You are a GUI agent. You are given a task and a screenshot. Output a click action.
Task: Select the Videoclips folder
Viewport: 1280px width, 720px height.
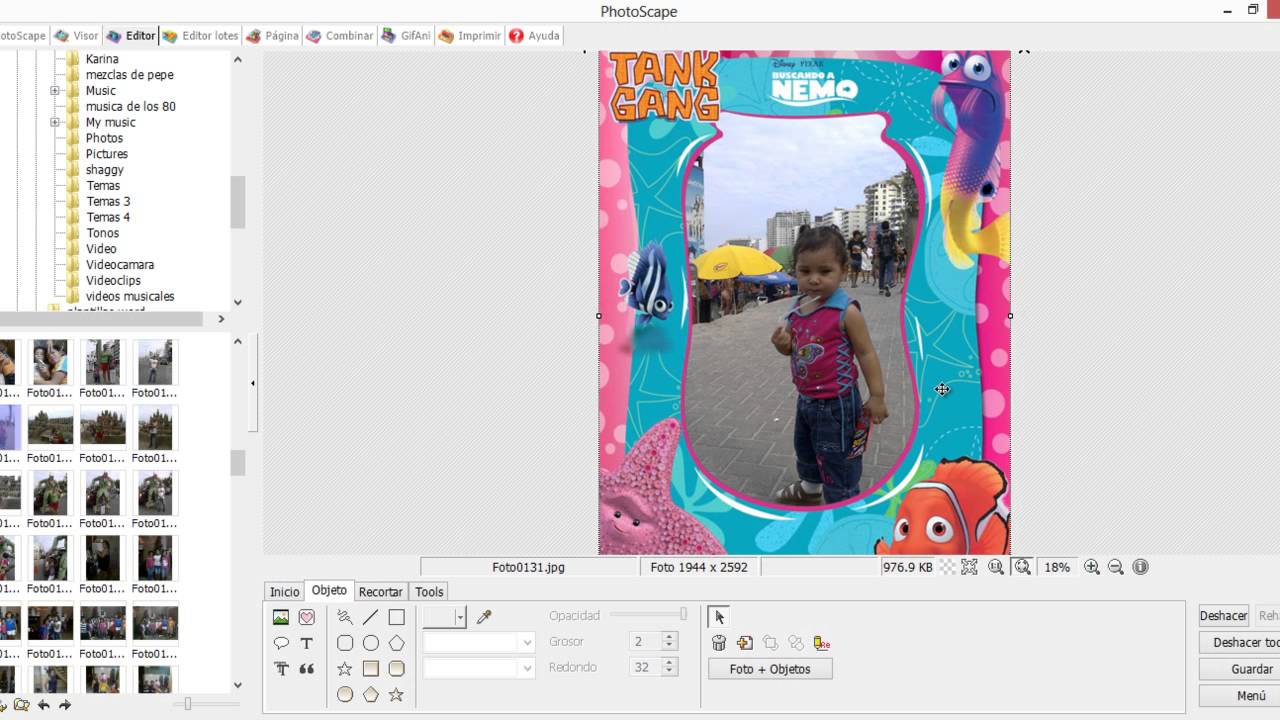pyautogui.click(x=113, y=281)
